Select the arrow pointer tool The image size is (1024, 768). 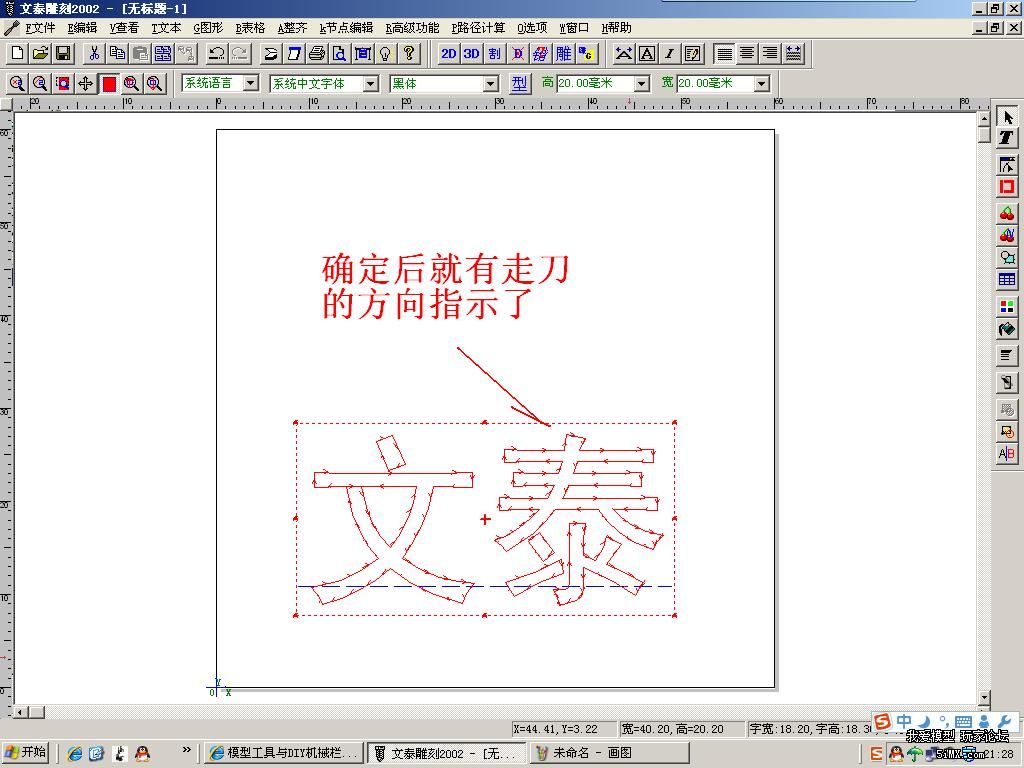click(x=1007, y=118)
